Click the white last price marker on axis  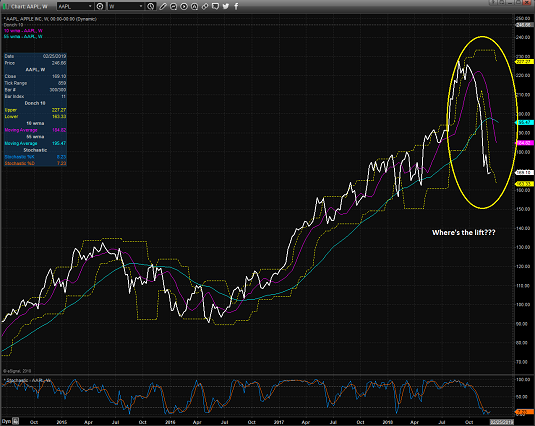(x=524, y=173)
